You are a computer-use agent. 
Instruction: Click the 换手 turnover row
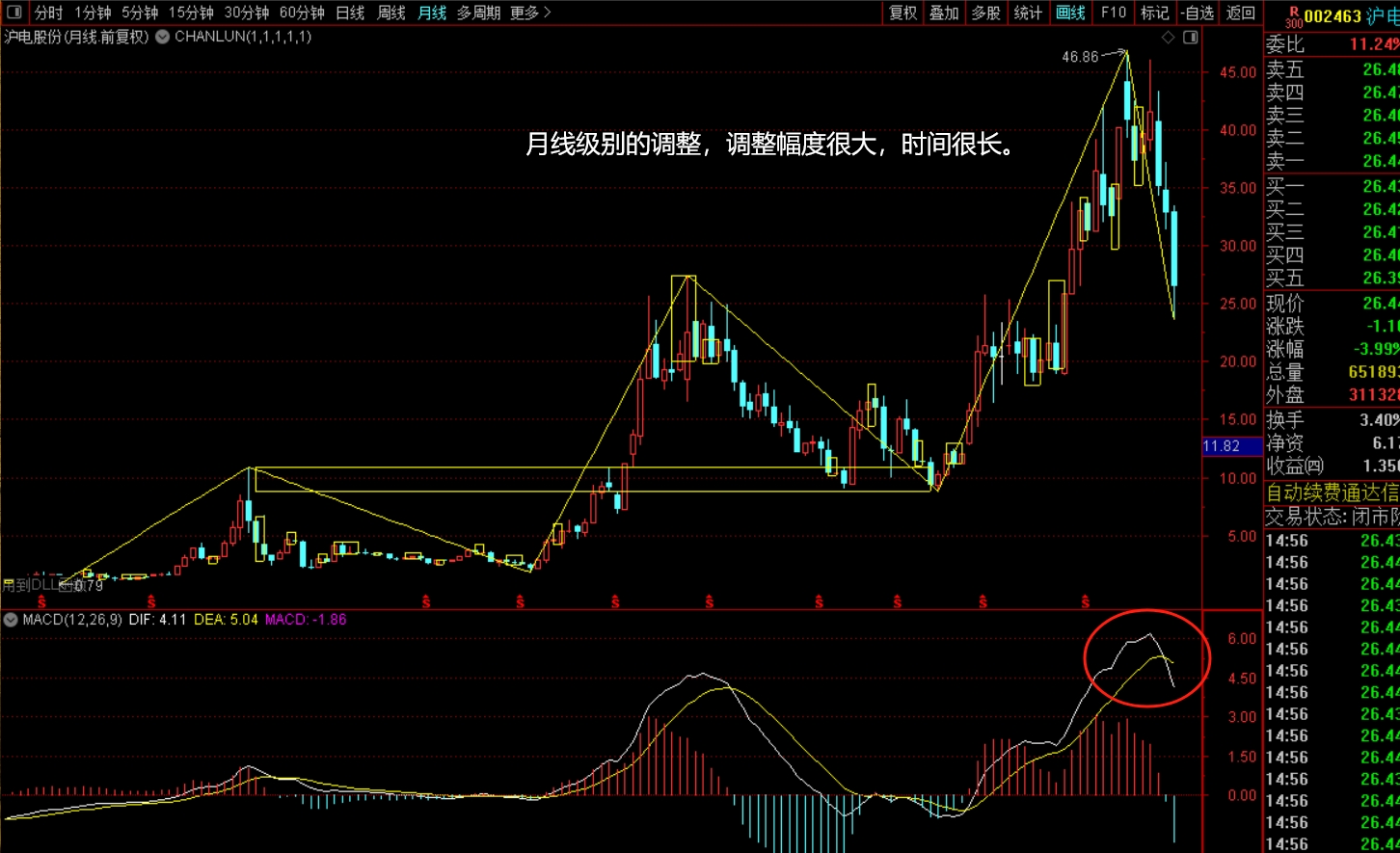[1333, 420]
